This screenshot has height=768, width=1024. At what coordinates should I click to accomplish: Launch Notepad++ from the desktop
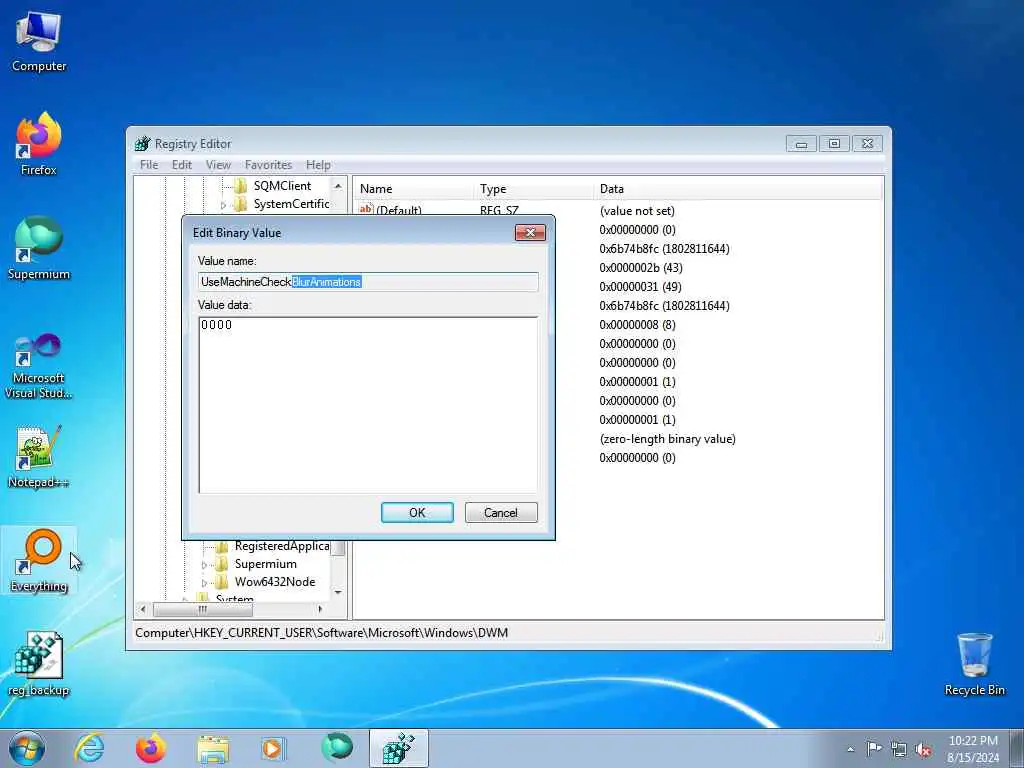tap(39, 457)
